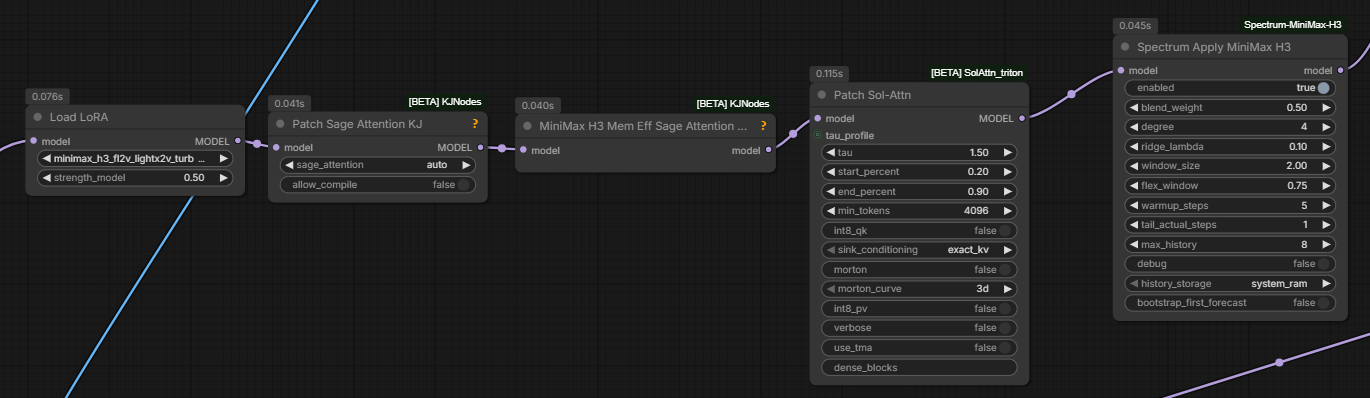Click Spectrum Apply model output socket
The image size is (1370, 398).
(1340, 71)
